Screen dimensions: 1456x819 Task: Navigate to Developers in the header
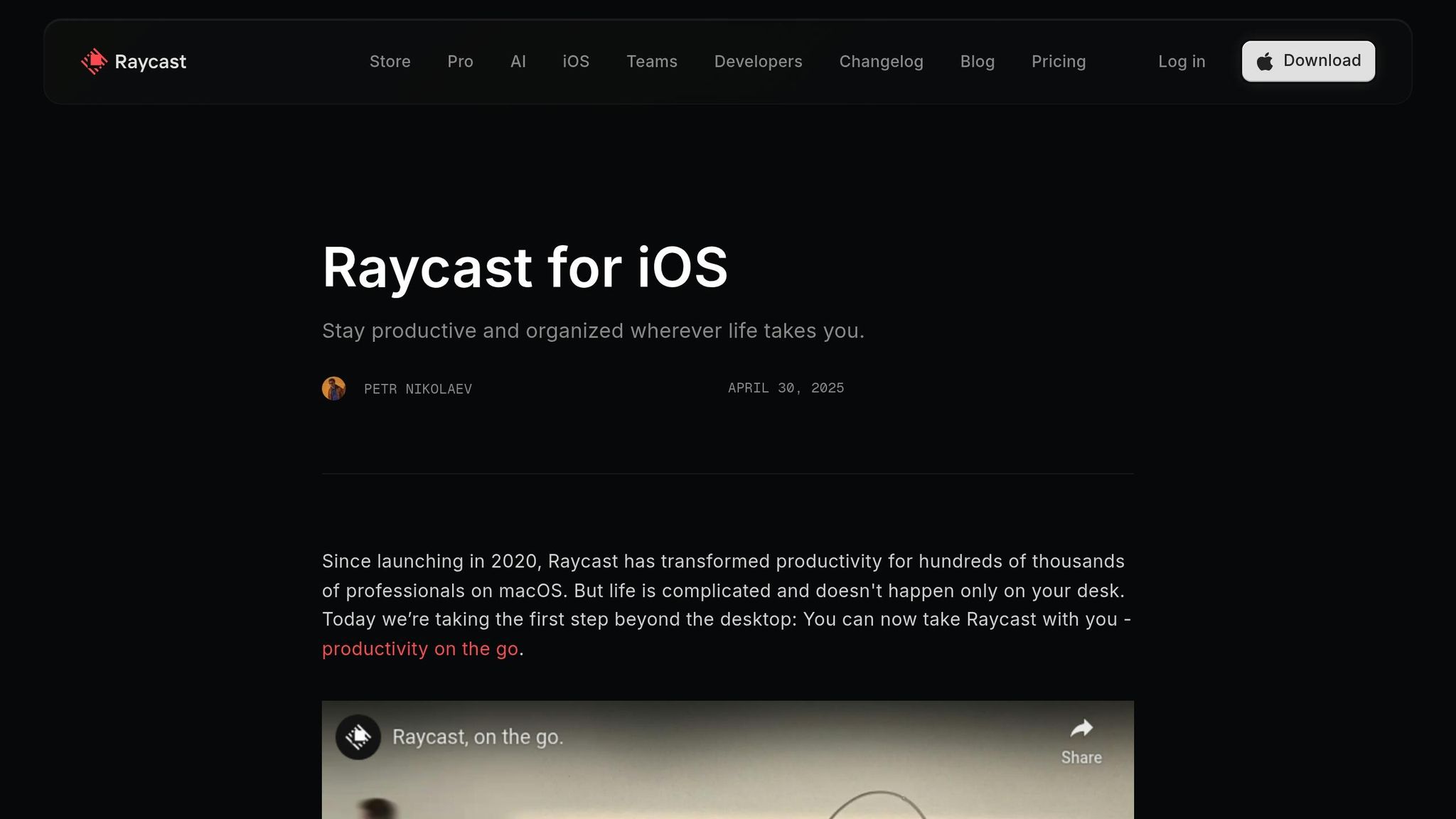[758, 62]
